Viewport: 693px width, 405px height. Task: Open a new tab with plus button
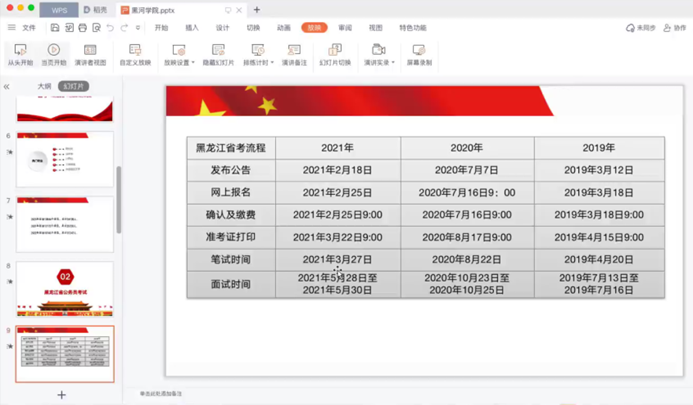click(257, 10)
